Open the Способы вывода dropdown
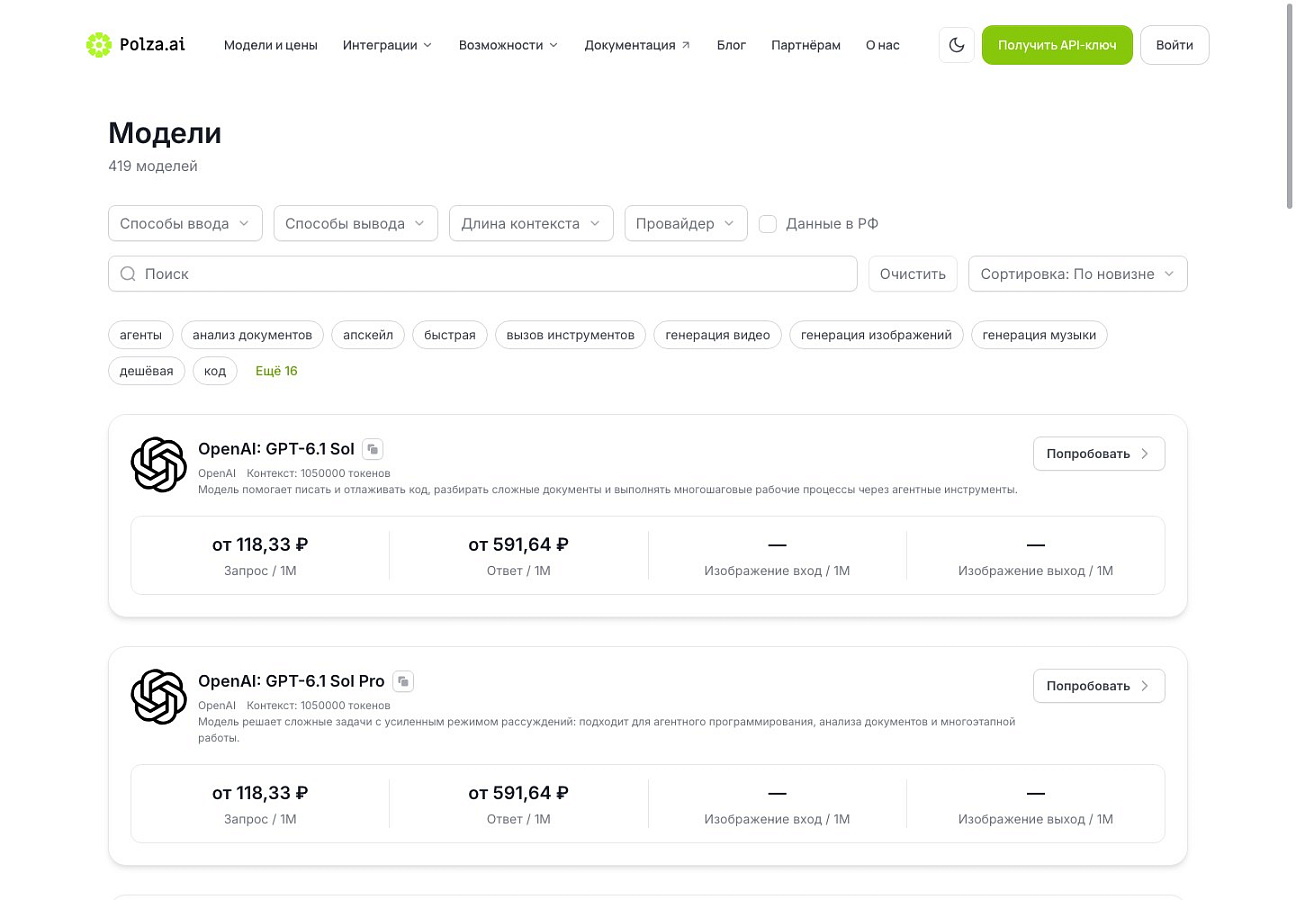Screen dimensions: 1296x900 click(356, 224)
